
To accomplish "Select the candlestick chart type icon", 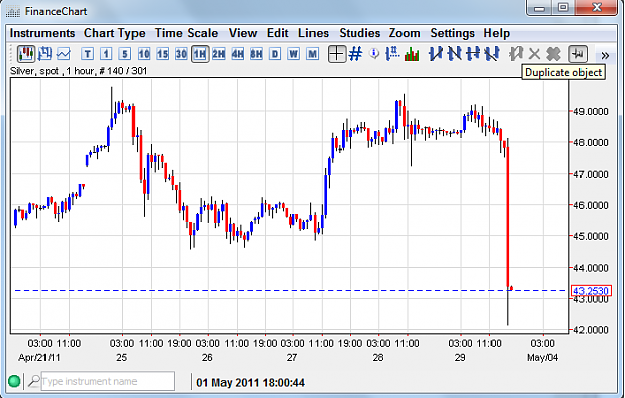I will coord(26,53).
